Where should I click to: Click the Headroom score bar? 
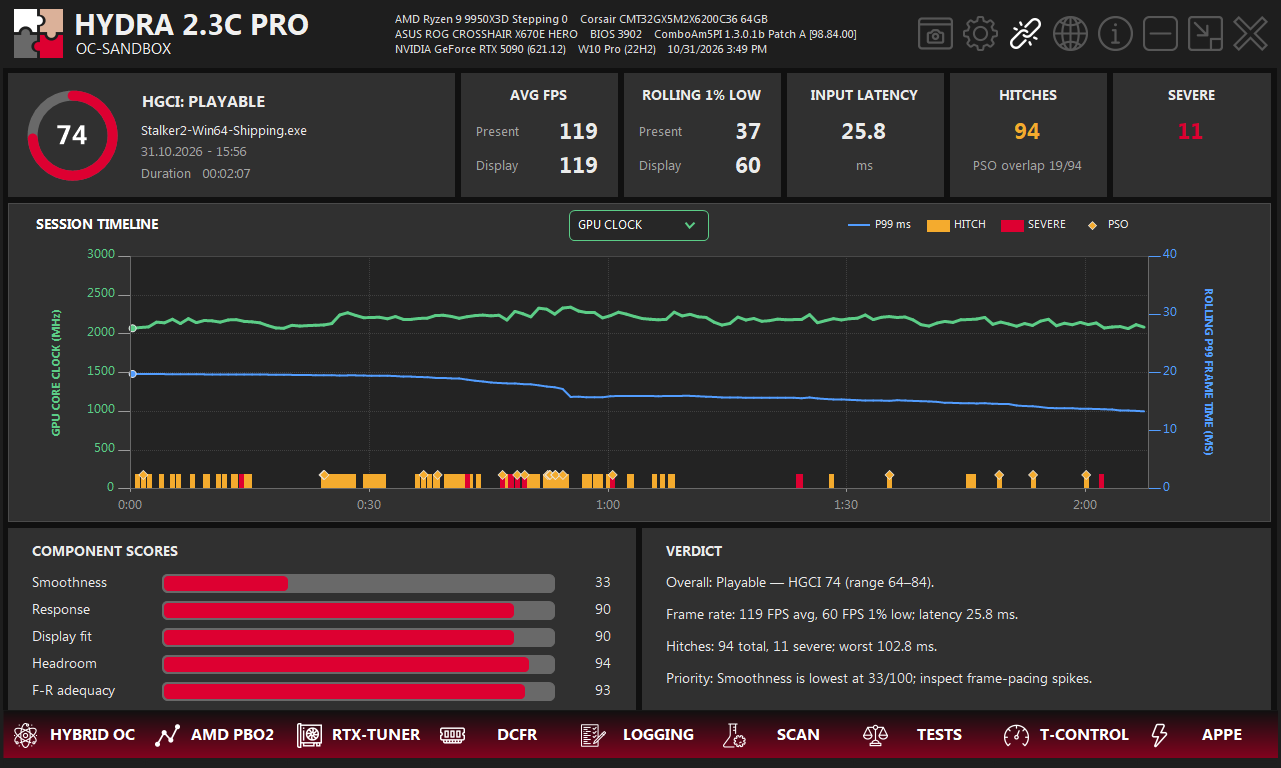(x=358, y=664)
